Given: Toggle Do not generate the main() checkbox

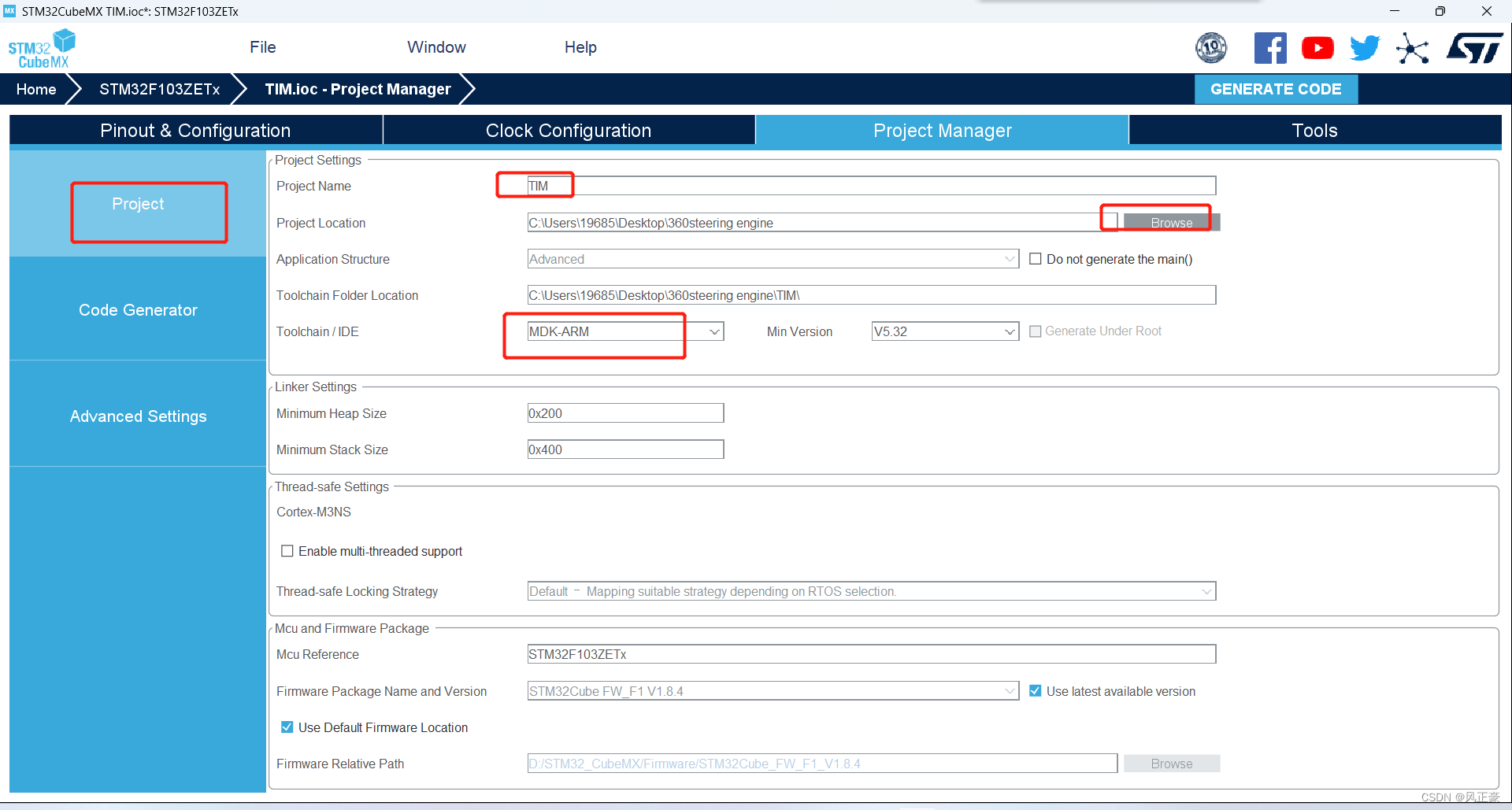Looking at the screenshot, I should point(1036,259).
